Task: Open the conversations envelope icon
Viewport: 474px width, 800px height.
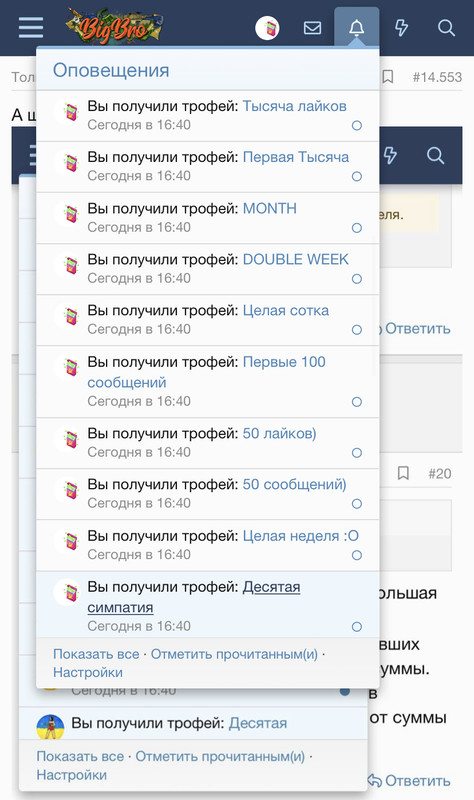Action: point(312,28)
